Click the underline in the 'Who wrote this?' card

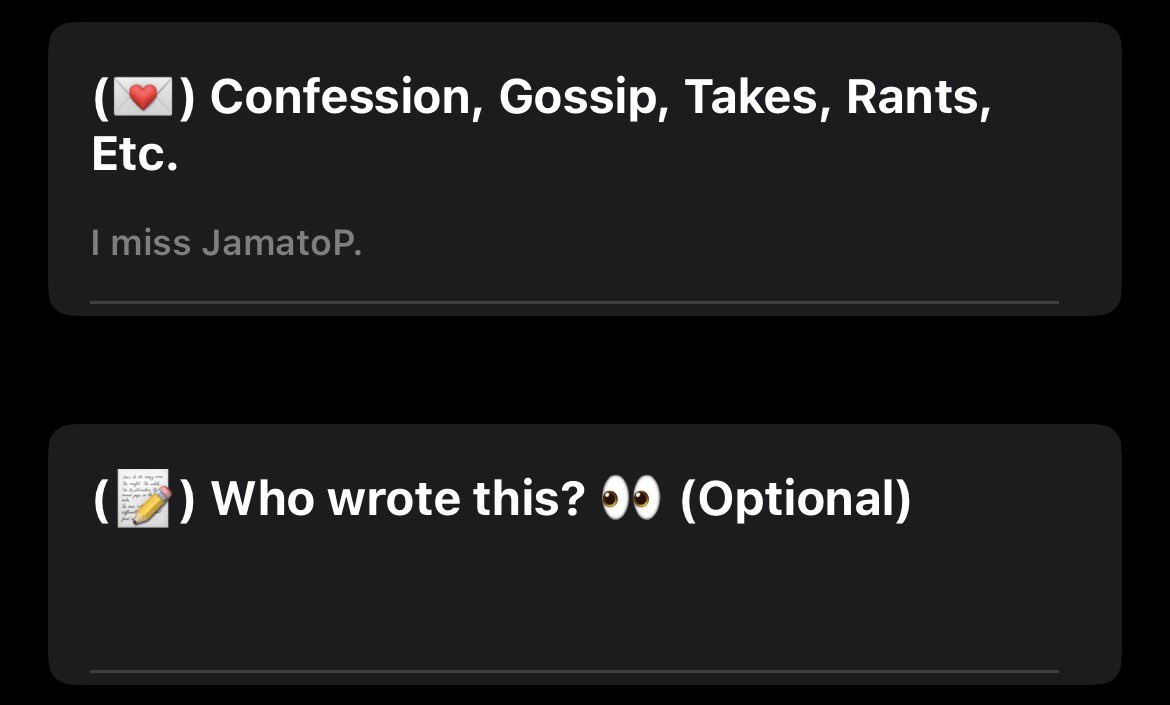pos(574,671)
